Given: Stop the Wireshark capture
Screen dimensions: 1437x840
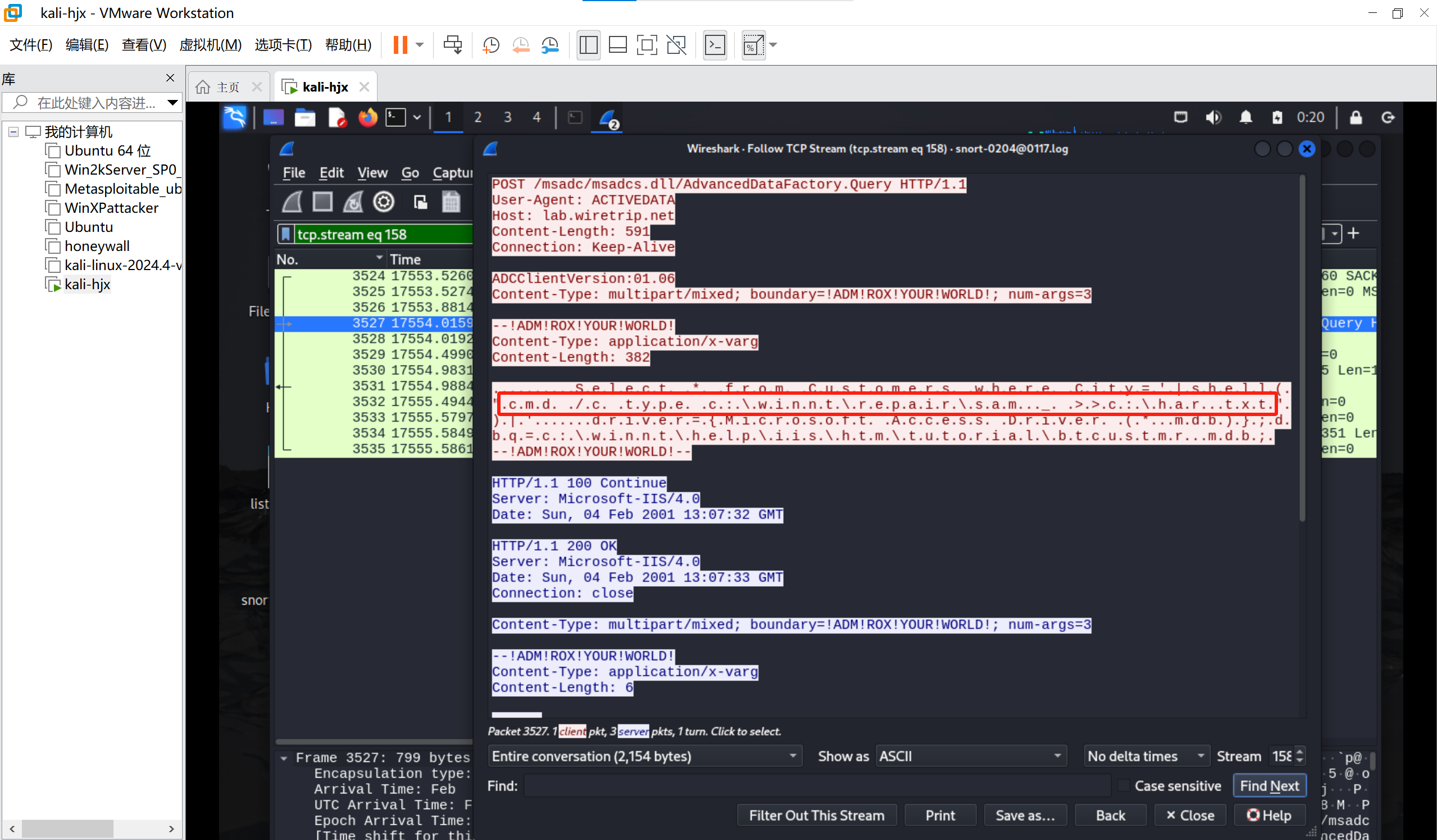Looking at the screenshot, I should click(323, 202).
